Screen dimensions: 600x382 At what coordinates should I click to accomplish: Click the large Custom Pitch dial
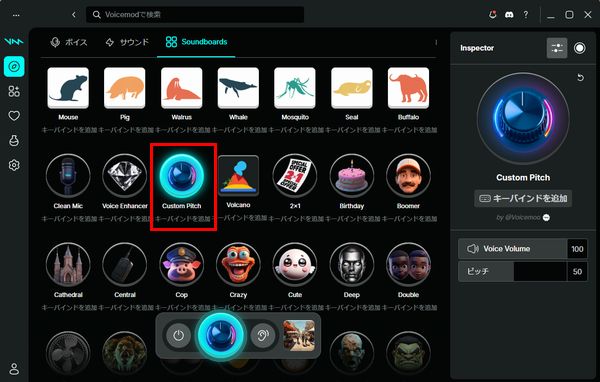[x=523, y=119]
